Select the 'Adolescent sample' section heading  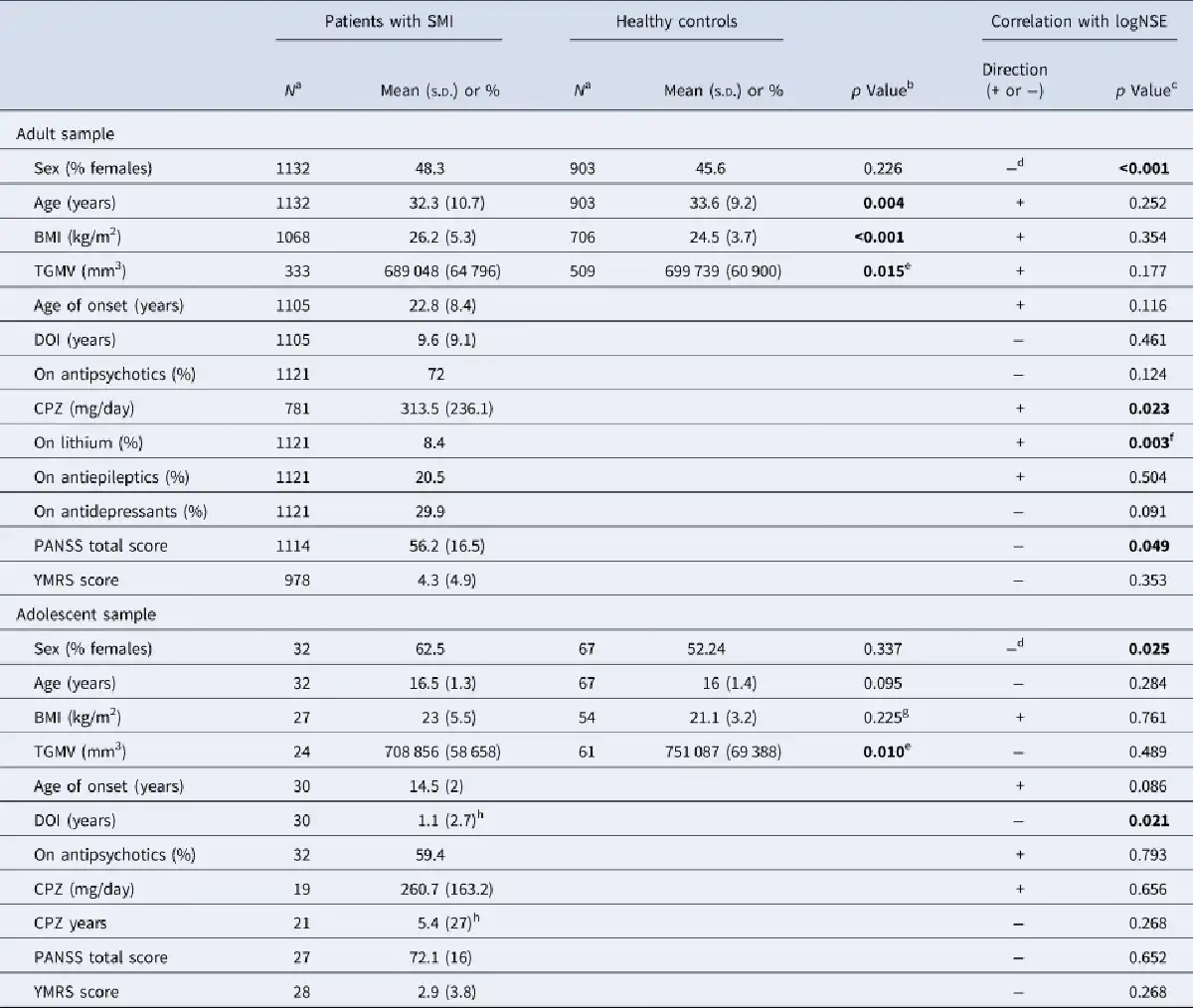click(x=85, y=614)
